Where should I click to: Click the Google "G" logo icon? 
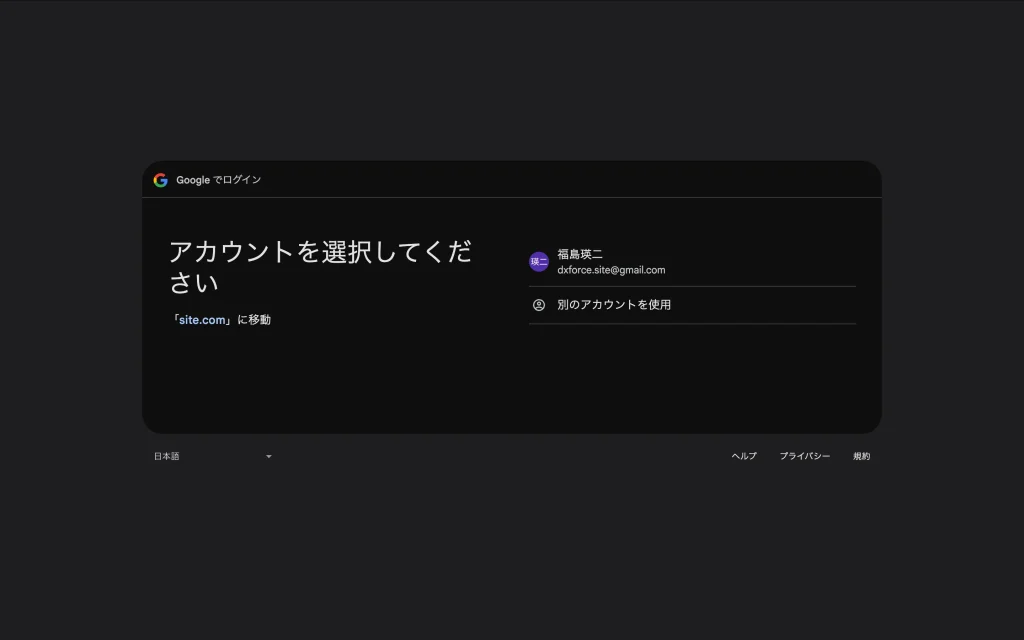[x=160, y=180]
